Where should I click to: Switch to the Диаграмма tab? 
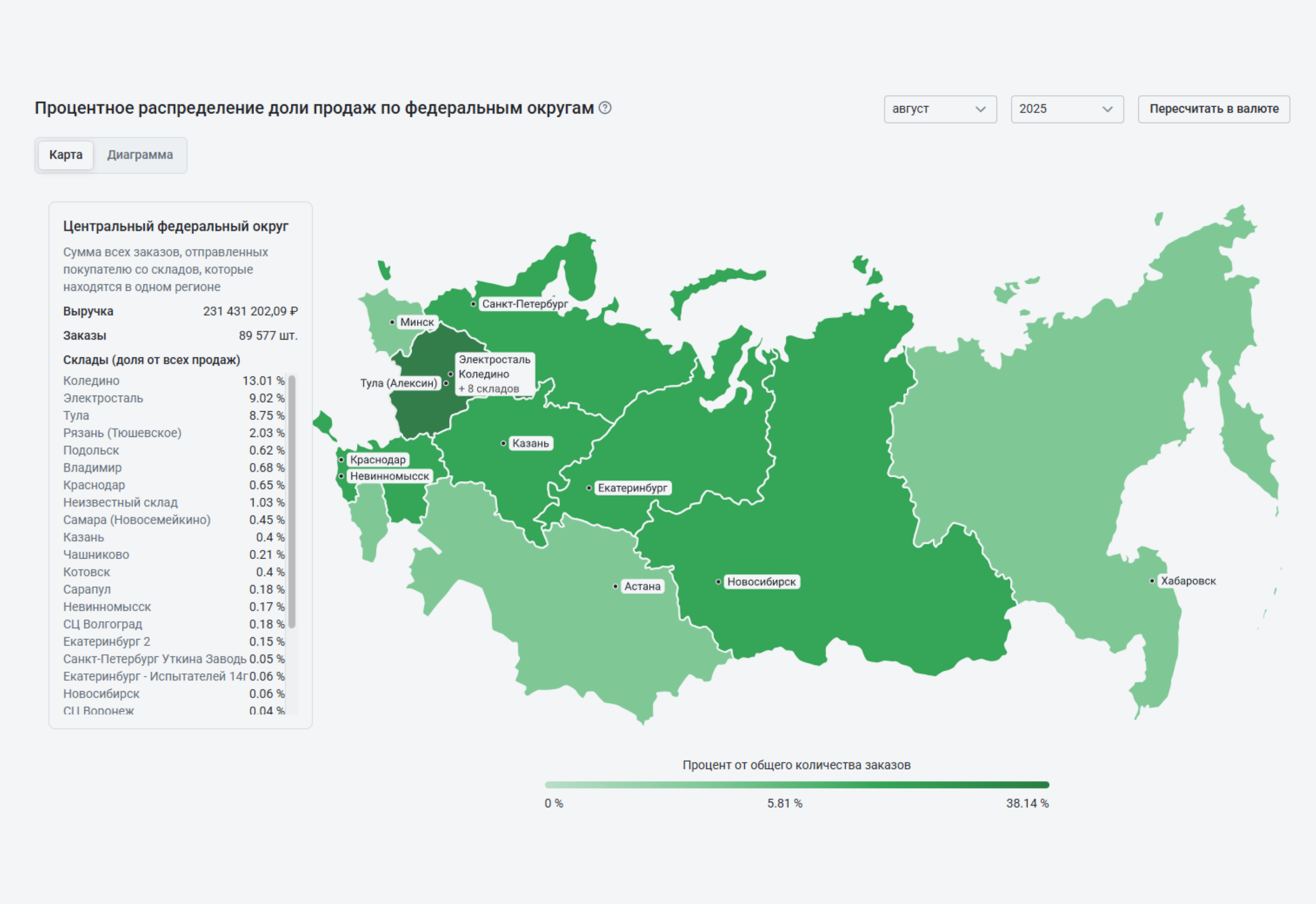[140, 154]
